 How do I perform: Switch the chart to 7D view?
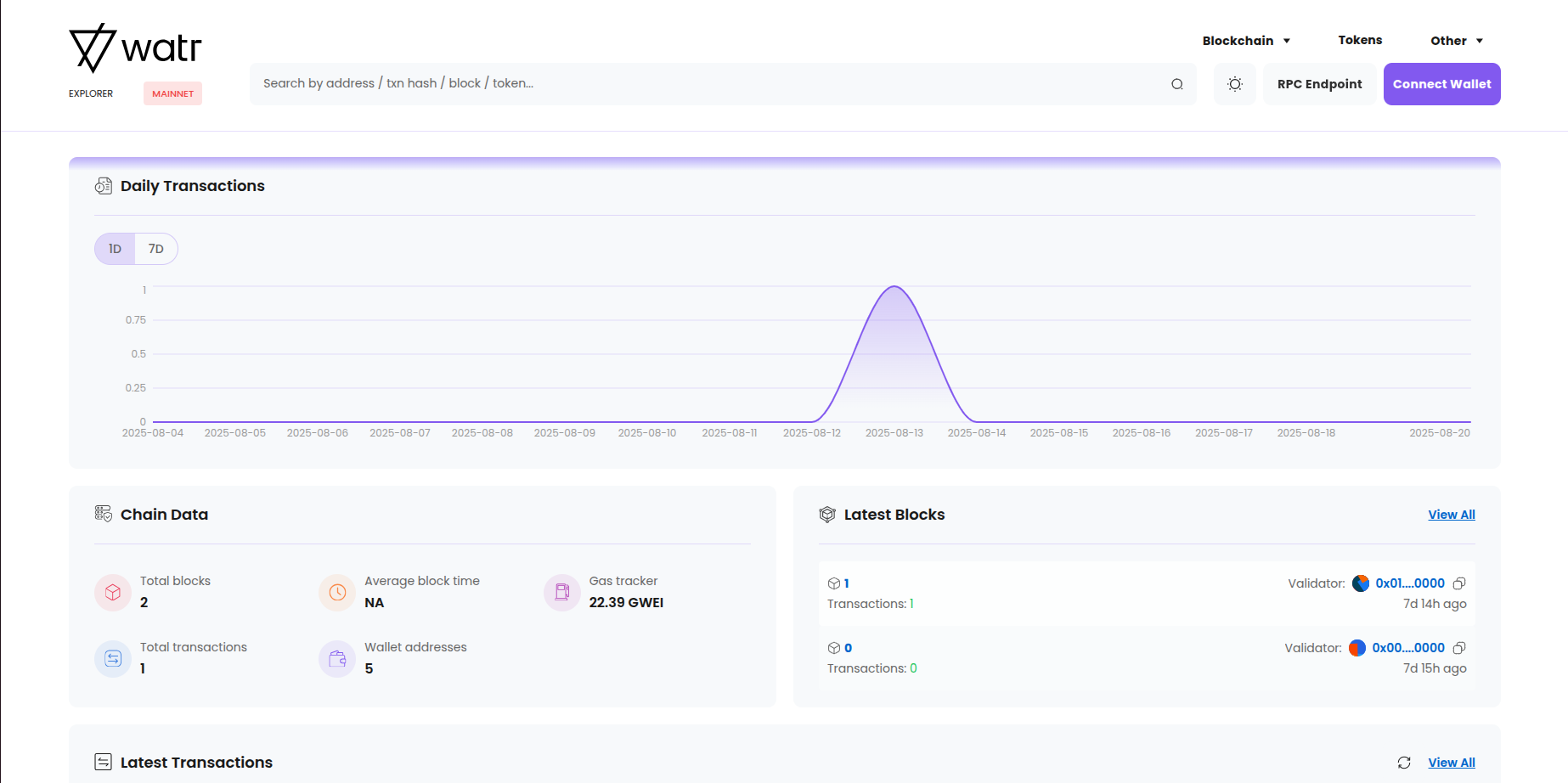click(x=156, y=248)
